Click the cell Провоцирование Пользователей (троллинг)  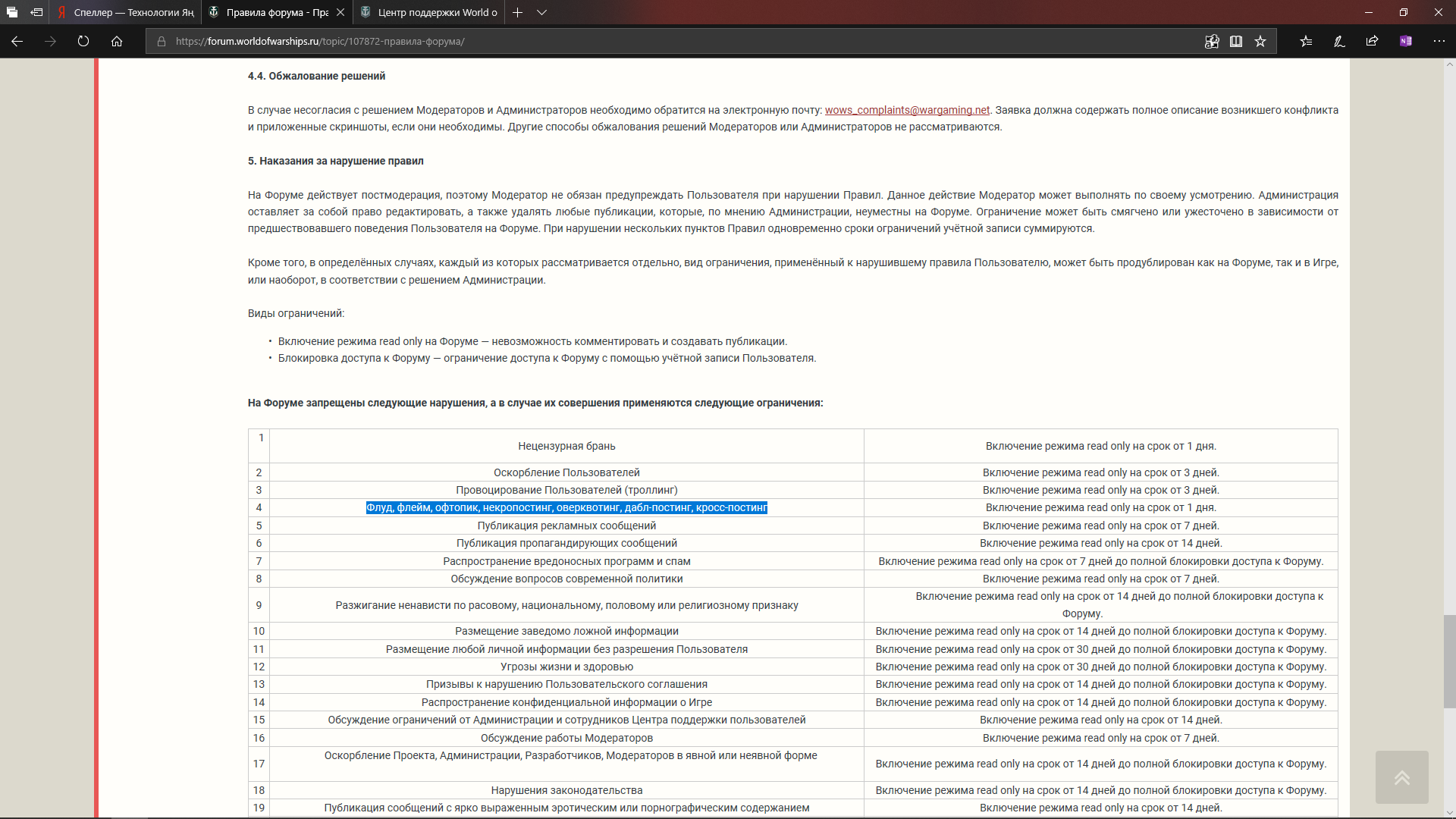[x=566, y=490]
